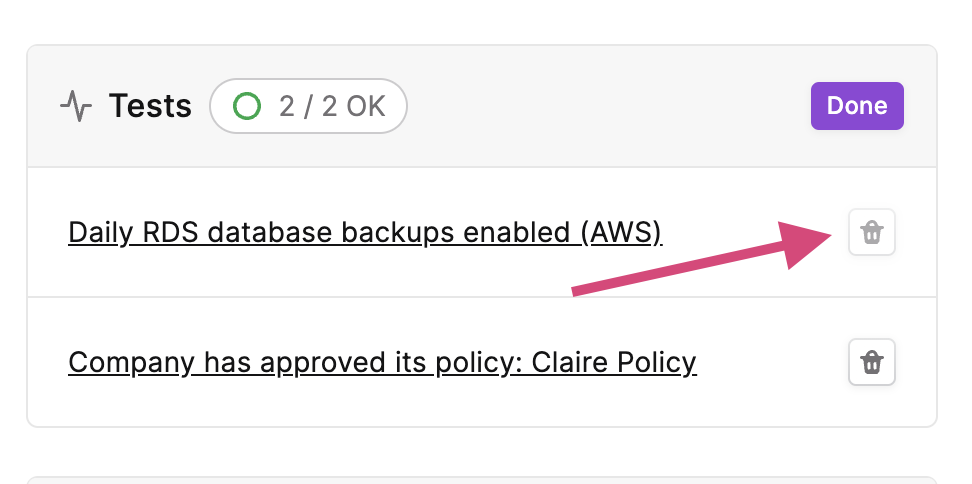
Task: Click the pulse icon beside Tests heading
Action: click(x=76, y=106)
